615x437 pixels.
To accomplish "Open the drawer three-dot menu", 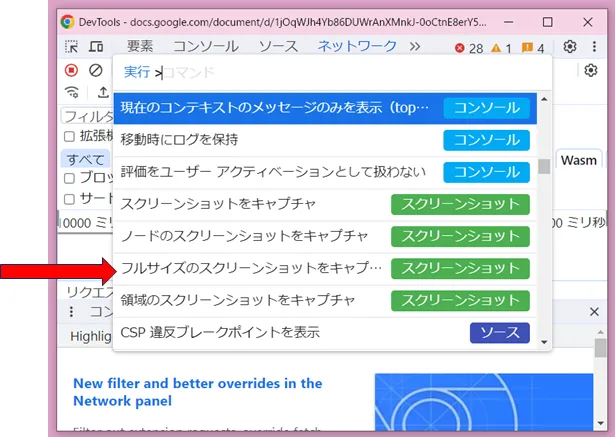I will point(71,312).
